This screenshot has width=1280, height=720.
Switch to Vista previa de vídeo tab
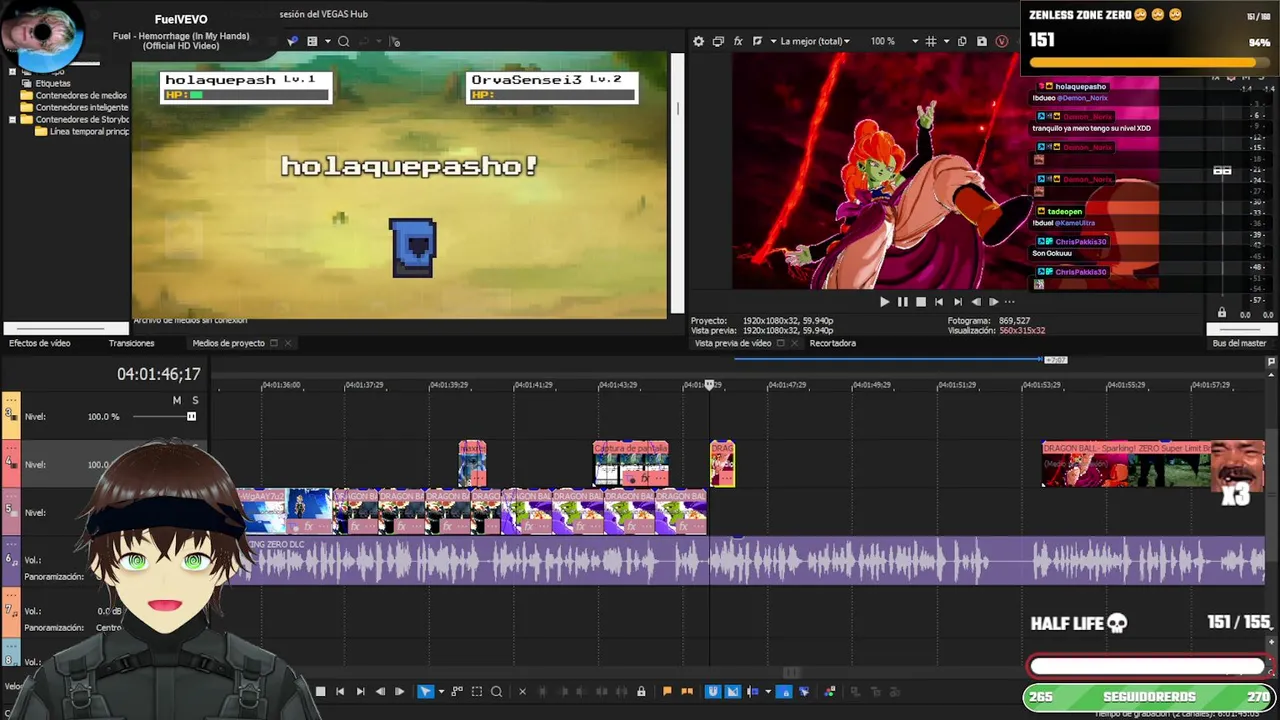click(733, 343)
